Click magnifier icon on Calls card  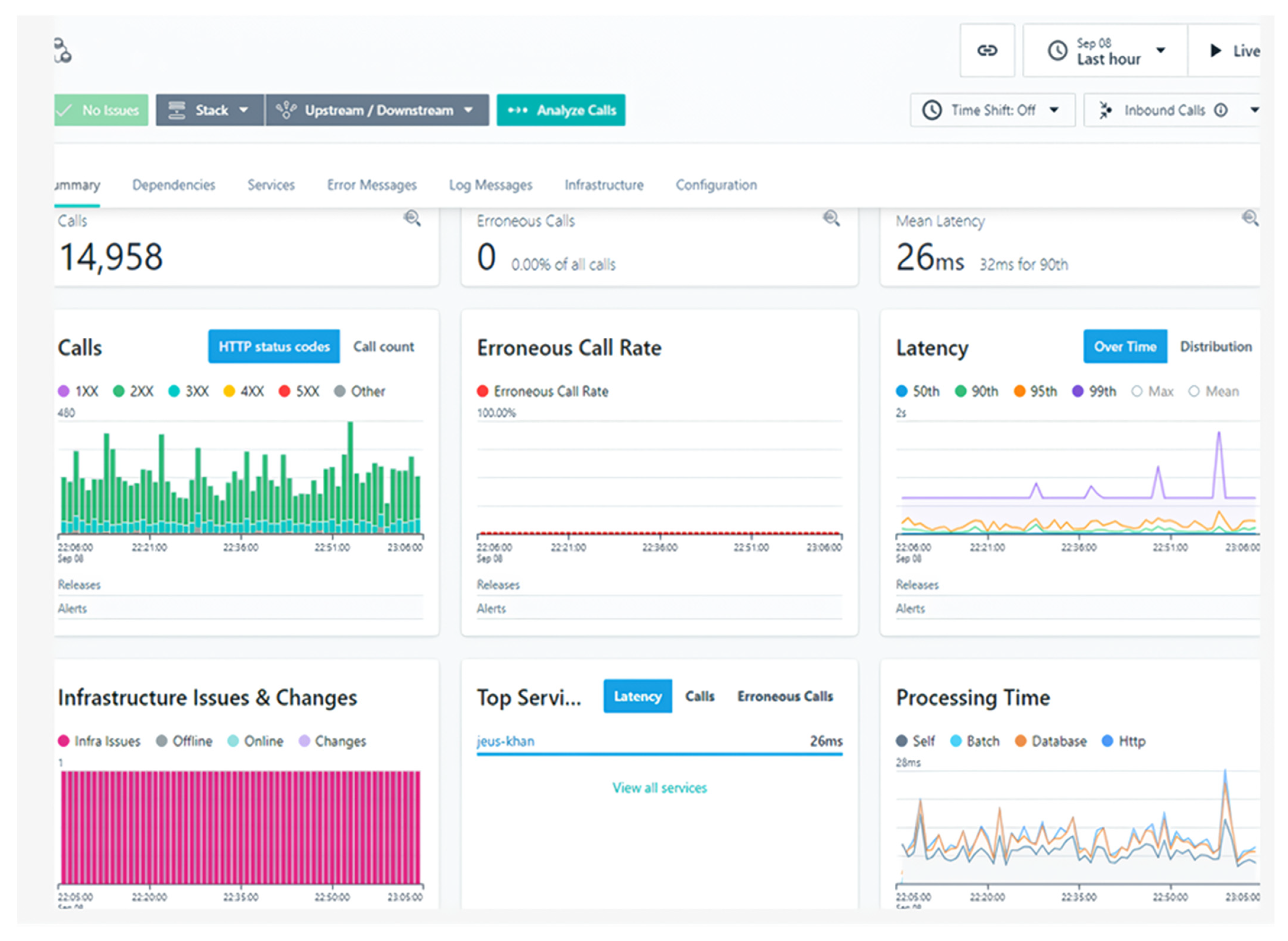point(412,218)
